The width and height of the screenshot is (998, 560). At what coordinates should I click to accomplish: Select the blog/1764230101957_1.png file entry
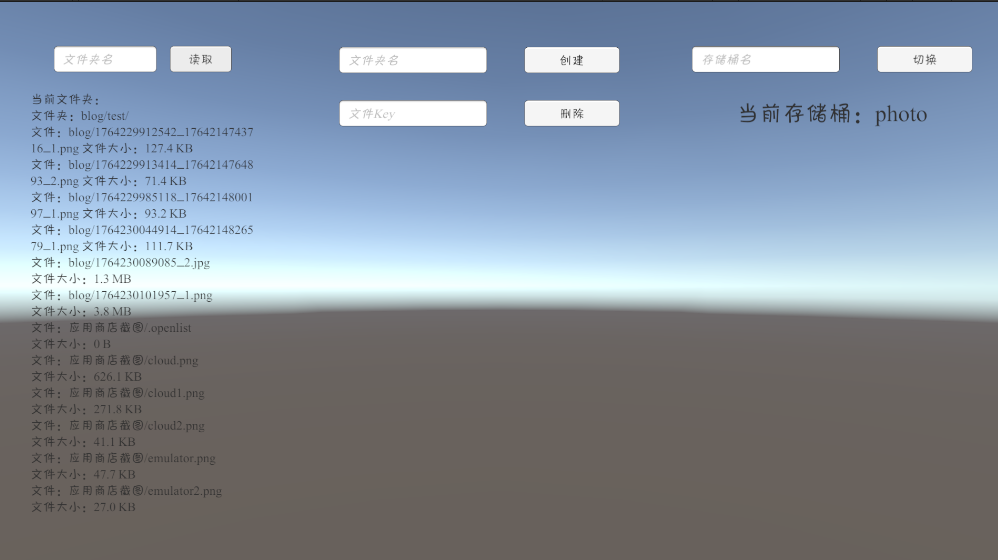point(121,296)
